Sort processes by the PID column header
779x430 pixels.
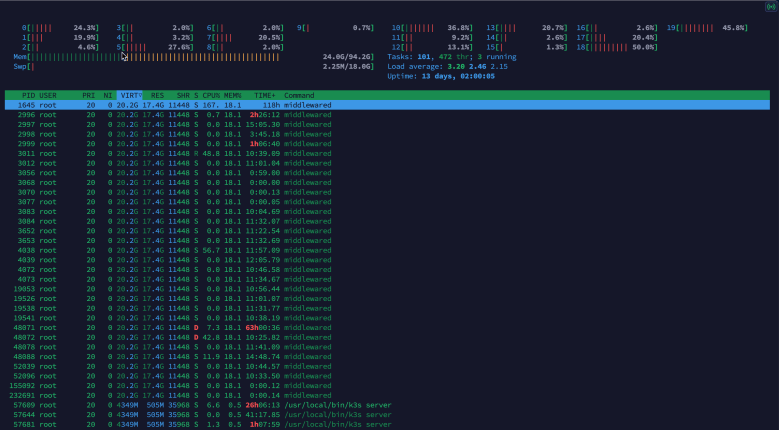pyautogui.click(x=28, y=95)
